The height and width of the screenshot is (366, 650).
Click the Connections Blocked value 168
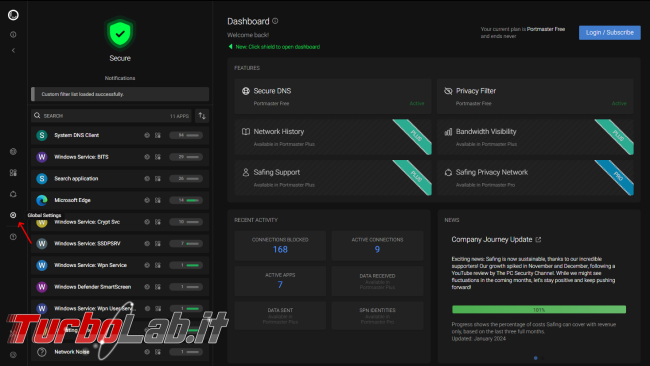click(x=280, y=250)
